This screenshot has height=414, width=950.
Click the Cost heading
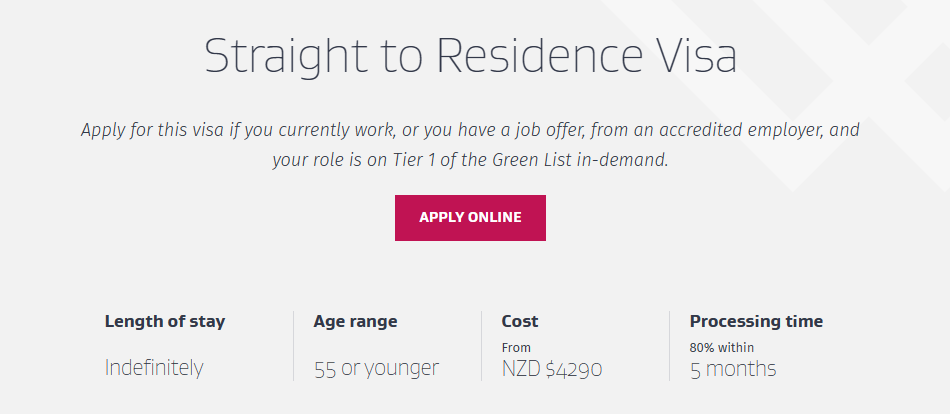(x=520, y=321)
